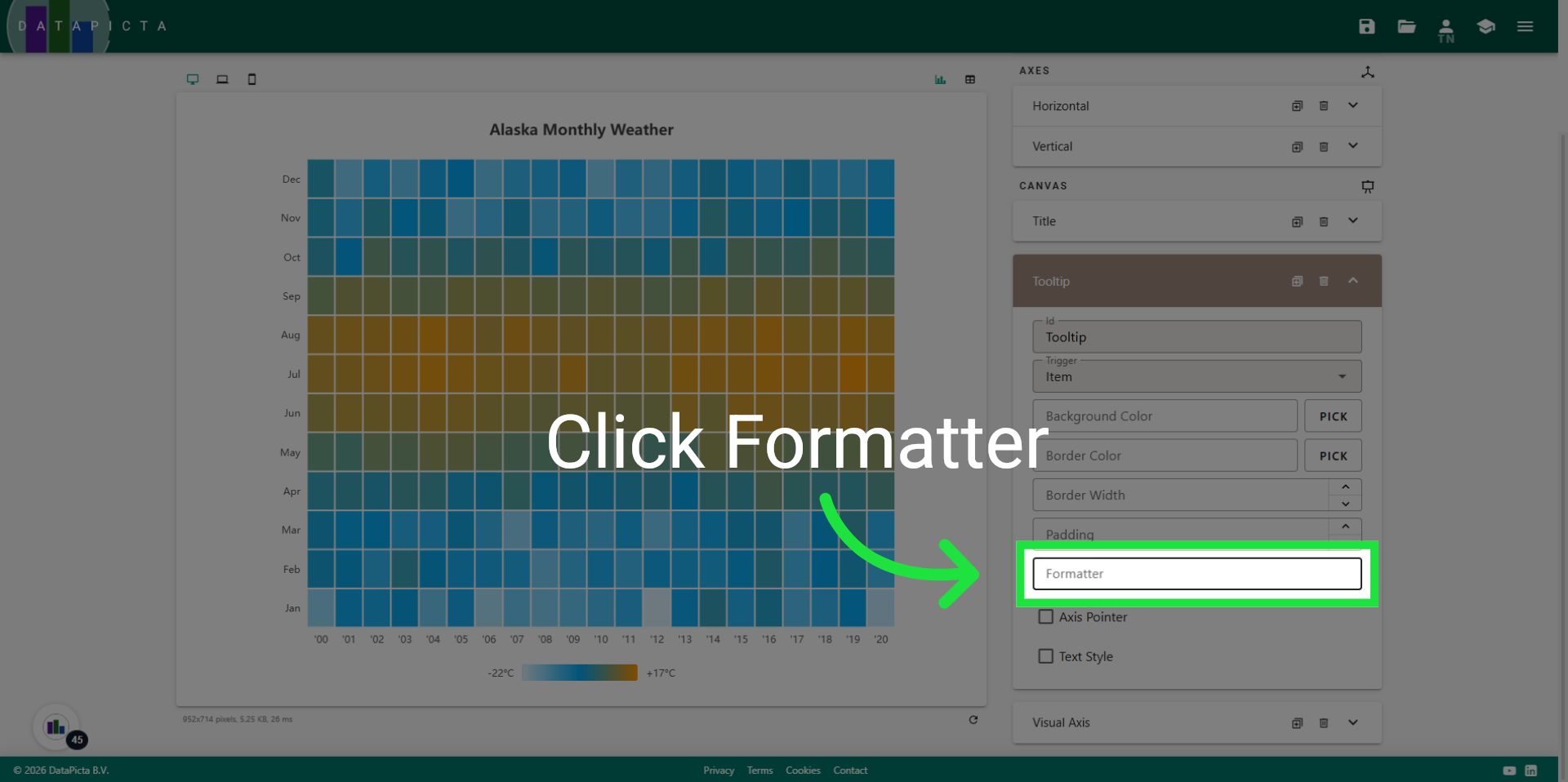Click the add axis icon beside AXES
This screenshot has width=1568, height=782.
pos(1368,72)
